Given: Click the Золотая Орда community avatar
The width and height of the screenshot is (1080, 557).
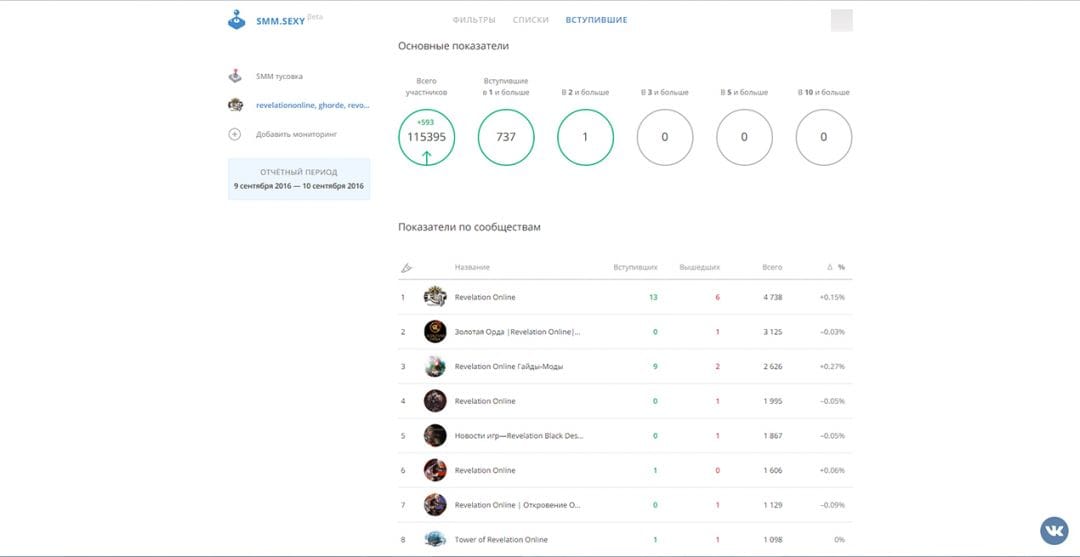Looking at the screenshot, I should [435, 331].
